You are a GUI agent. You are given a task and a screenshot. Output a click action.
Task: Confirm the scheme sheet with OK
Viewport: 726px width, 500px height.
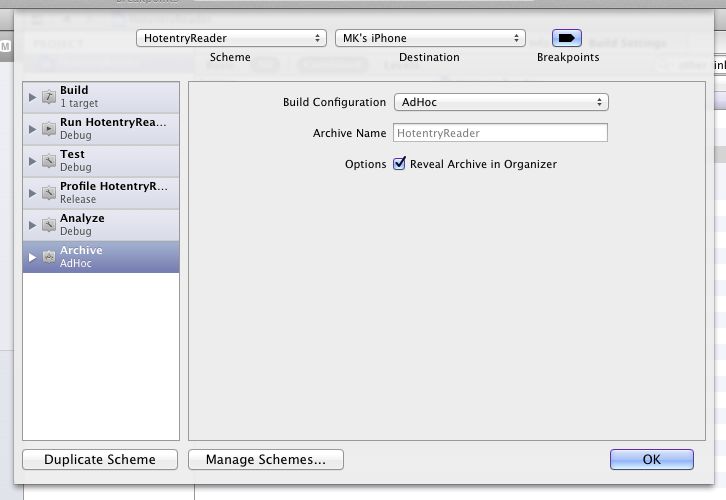coord(651,459)
